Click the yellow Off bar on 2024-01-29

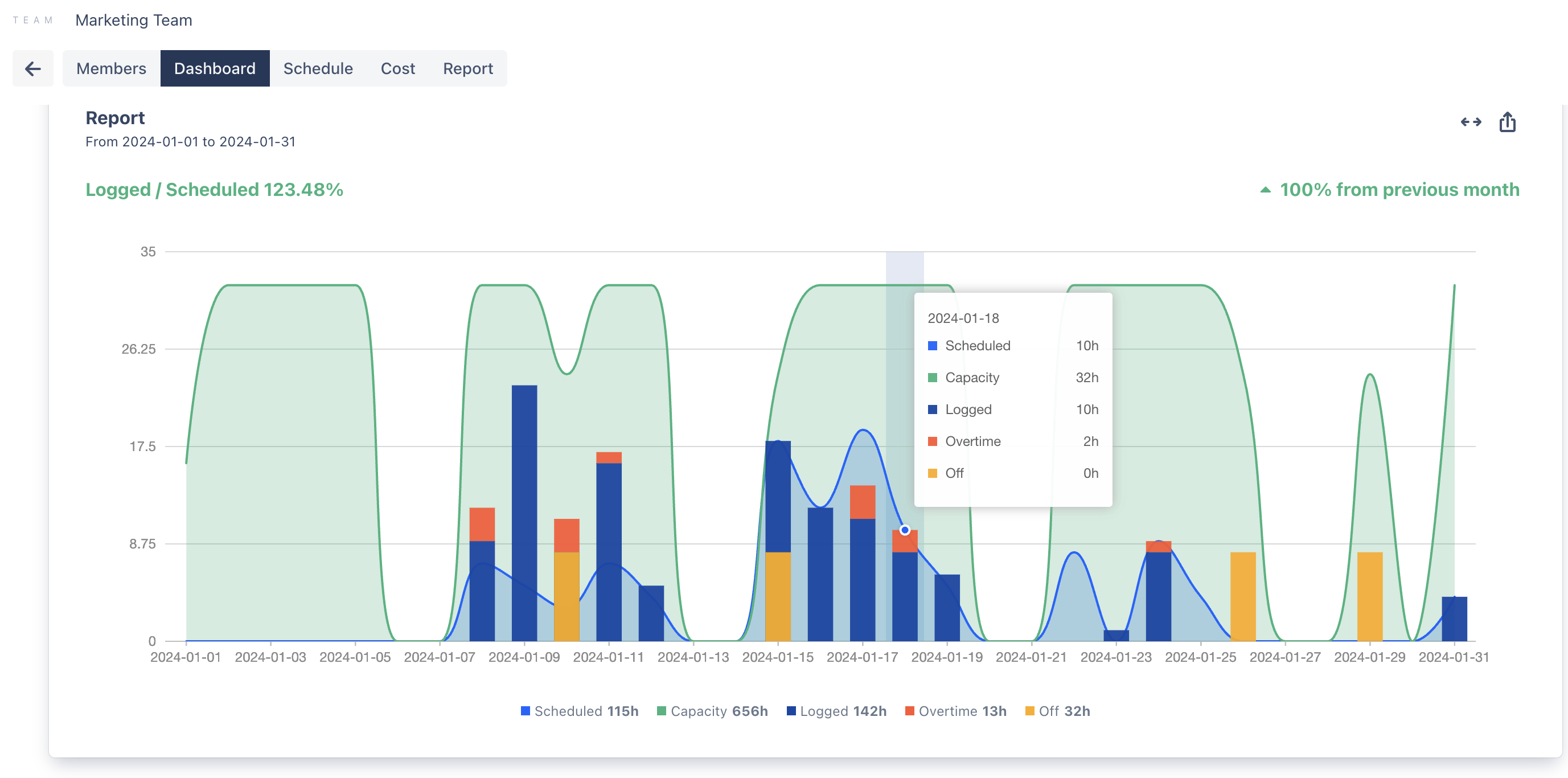point(1369,596)
